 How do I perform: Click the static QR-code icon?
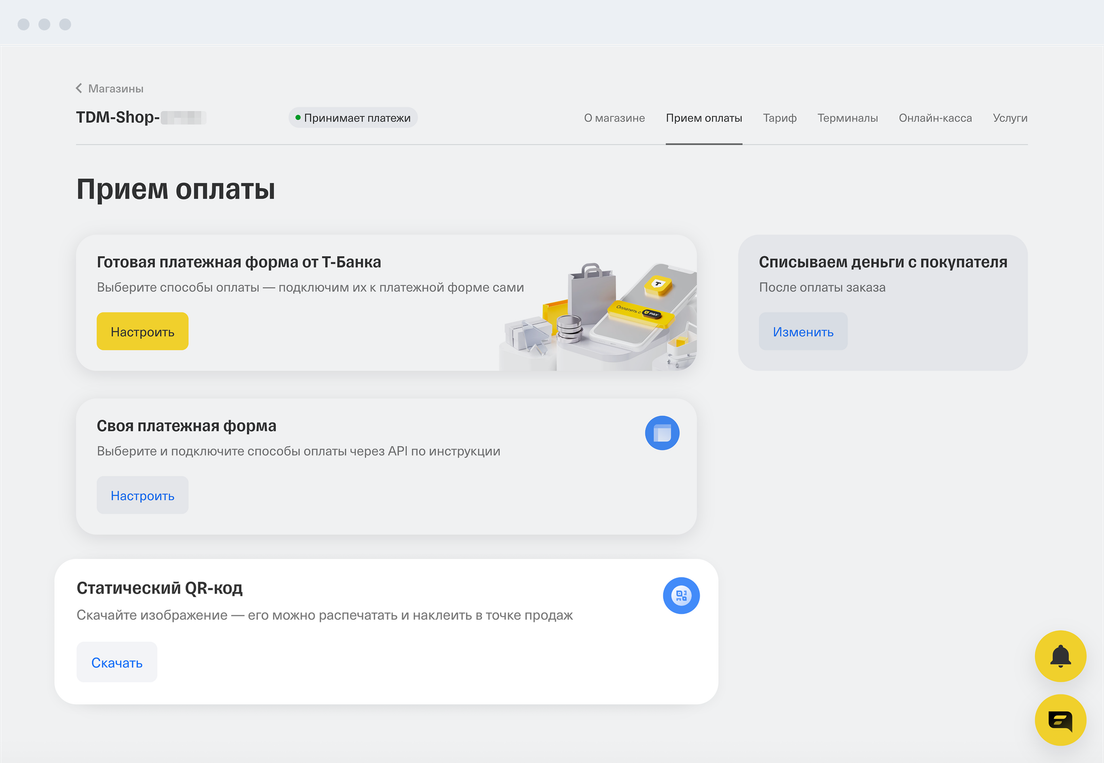click(681, 596)
